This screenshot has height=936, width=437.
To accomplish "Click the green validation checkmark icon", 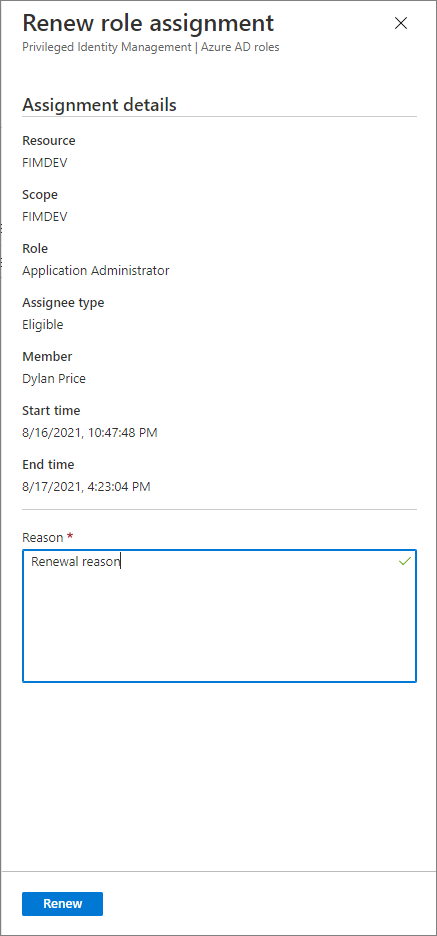I will 405,561.
